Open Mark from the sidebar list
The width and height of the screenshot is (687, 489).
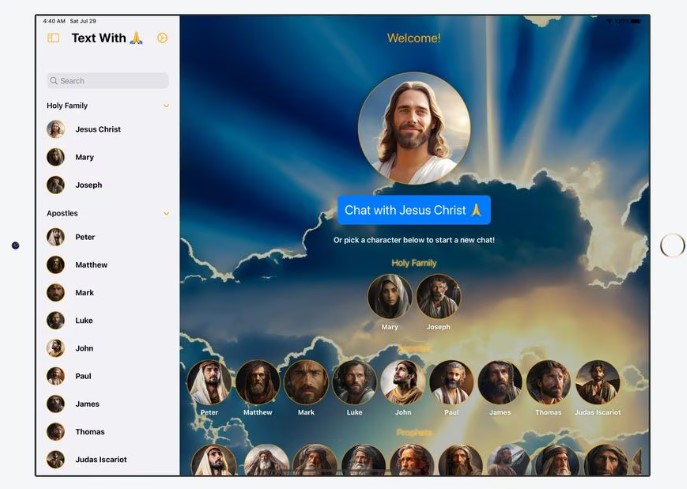click(85, 293)
